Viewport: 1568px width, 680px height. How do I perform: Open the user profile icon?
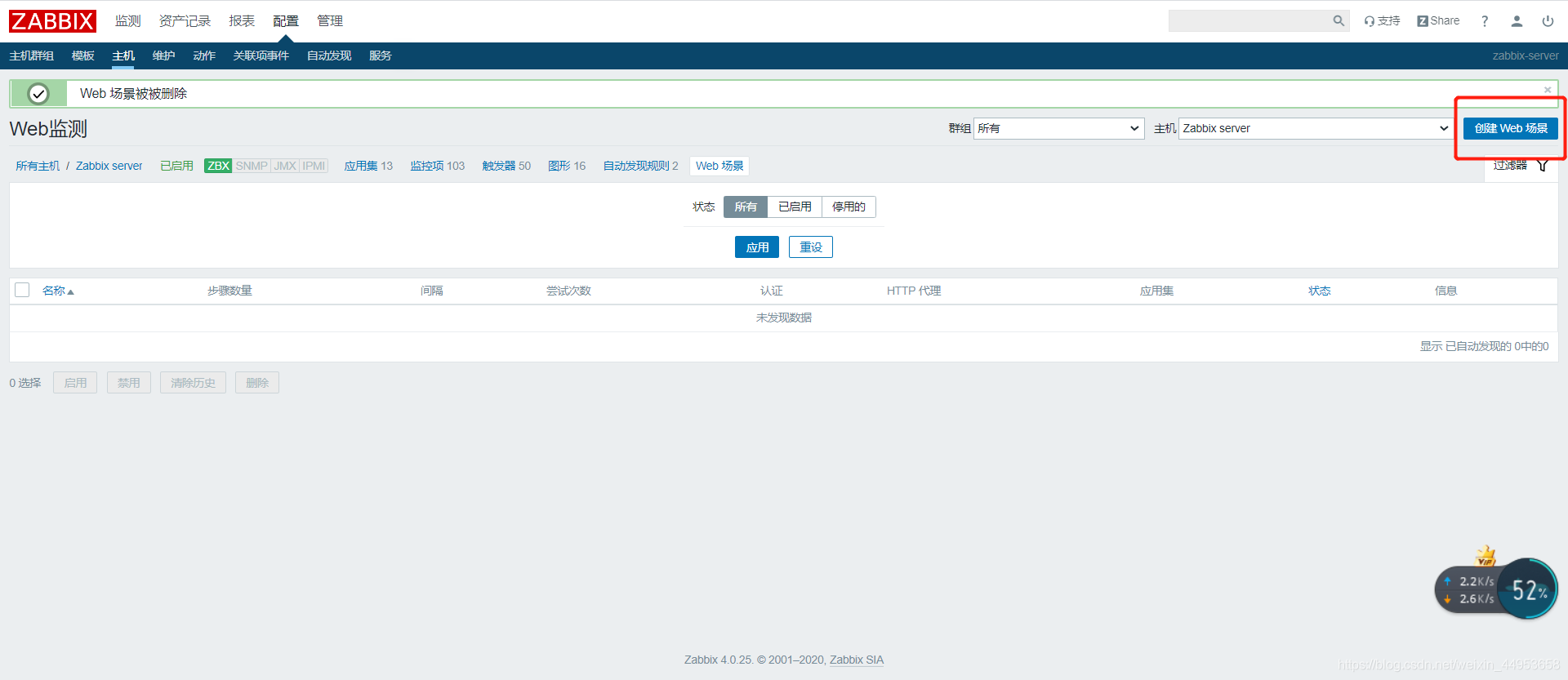(x=1517, y=21)
